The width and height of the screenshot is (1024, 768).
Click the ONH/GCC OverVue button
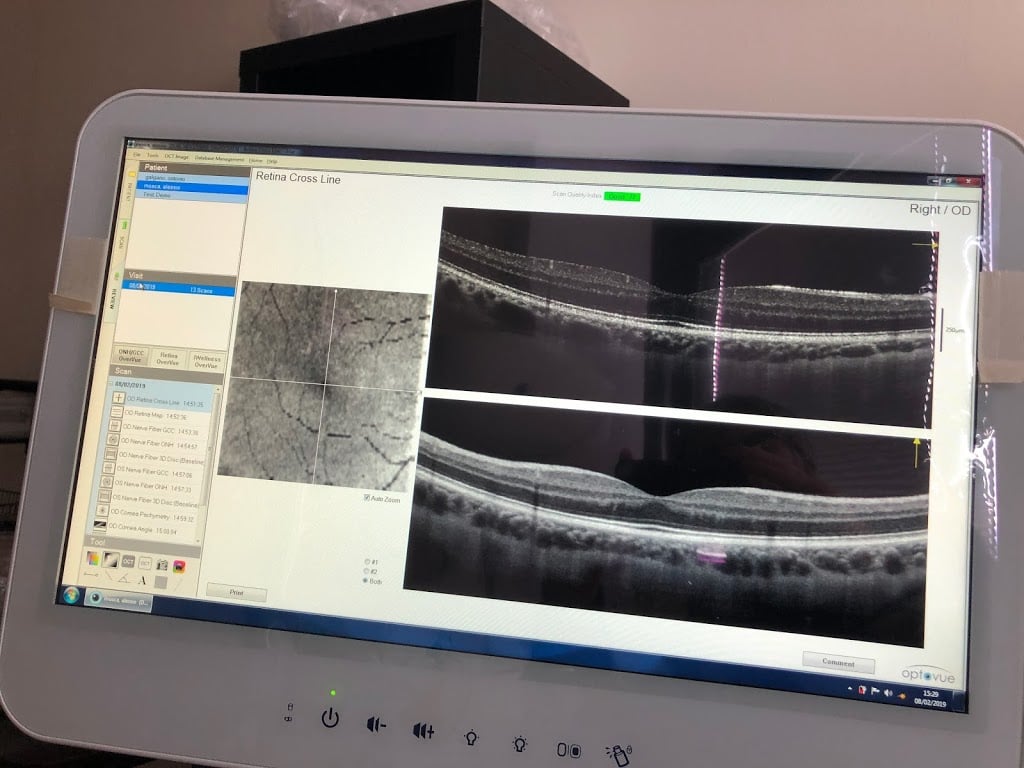[130, 355]
